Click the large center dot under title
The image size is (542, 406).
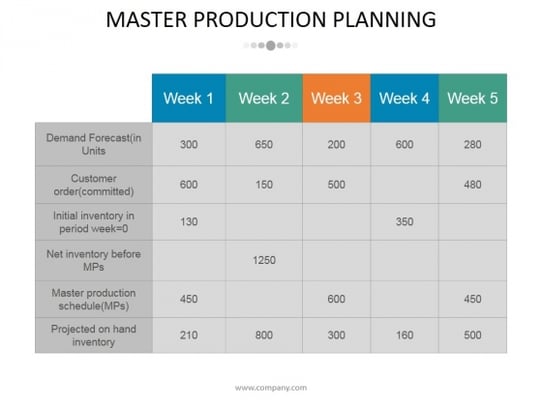(x=271, y=45)
